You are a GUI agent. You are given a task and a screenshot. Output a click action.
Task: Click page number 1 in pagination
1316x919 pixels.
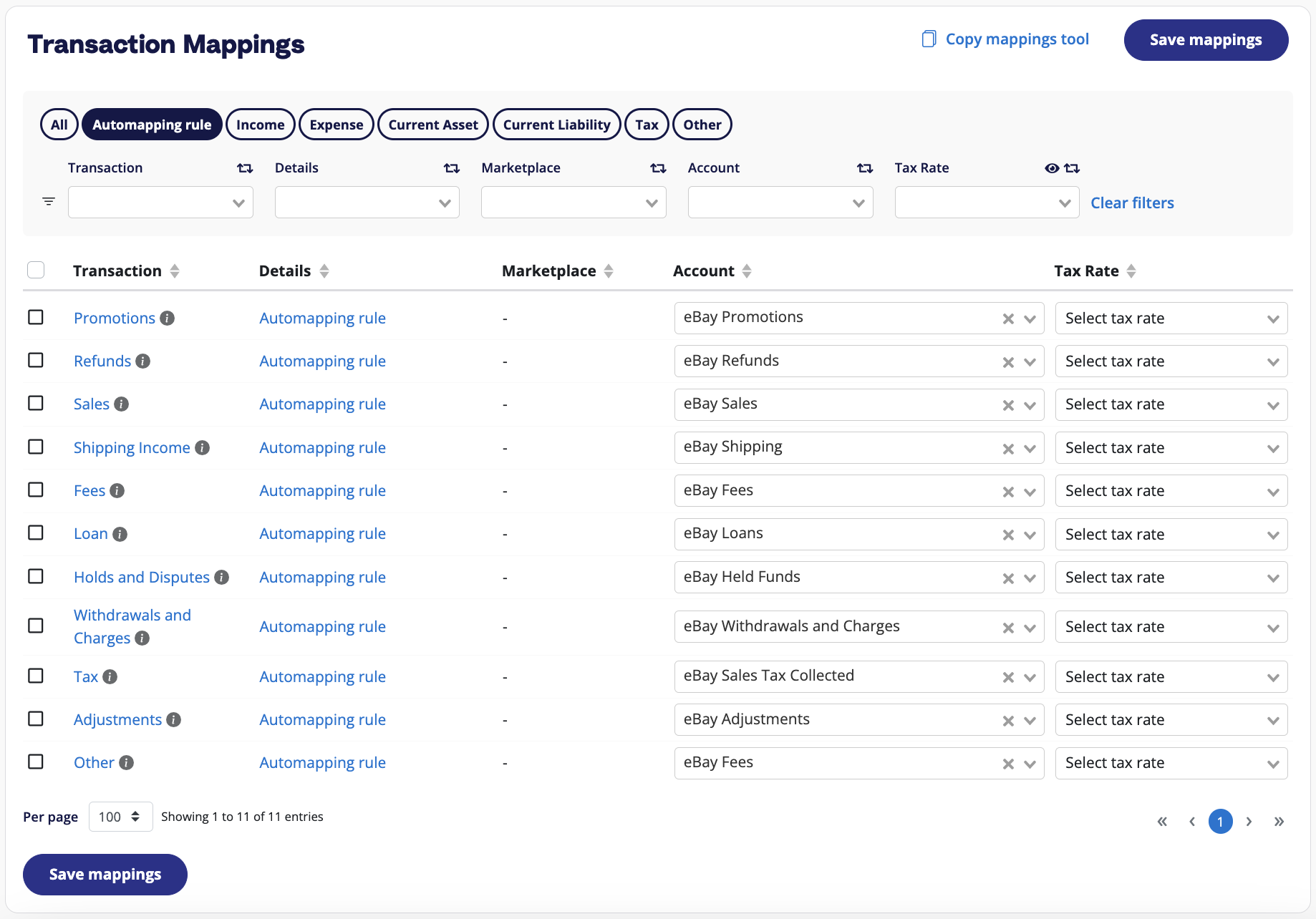[1220, 822]
